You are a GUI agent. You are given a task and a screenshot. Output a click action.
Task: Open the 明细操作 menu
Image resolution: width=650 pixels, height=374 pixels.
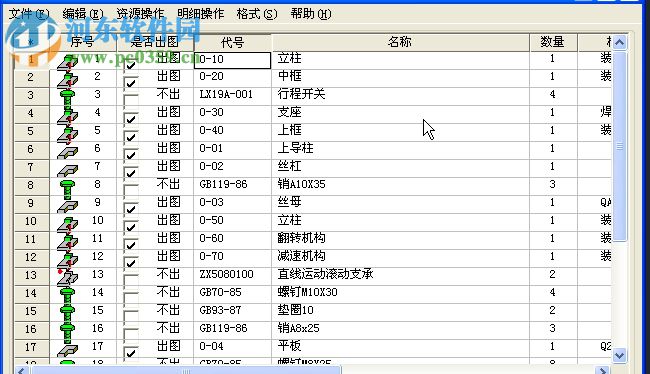[200, 14]
